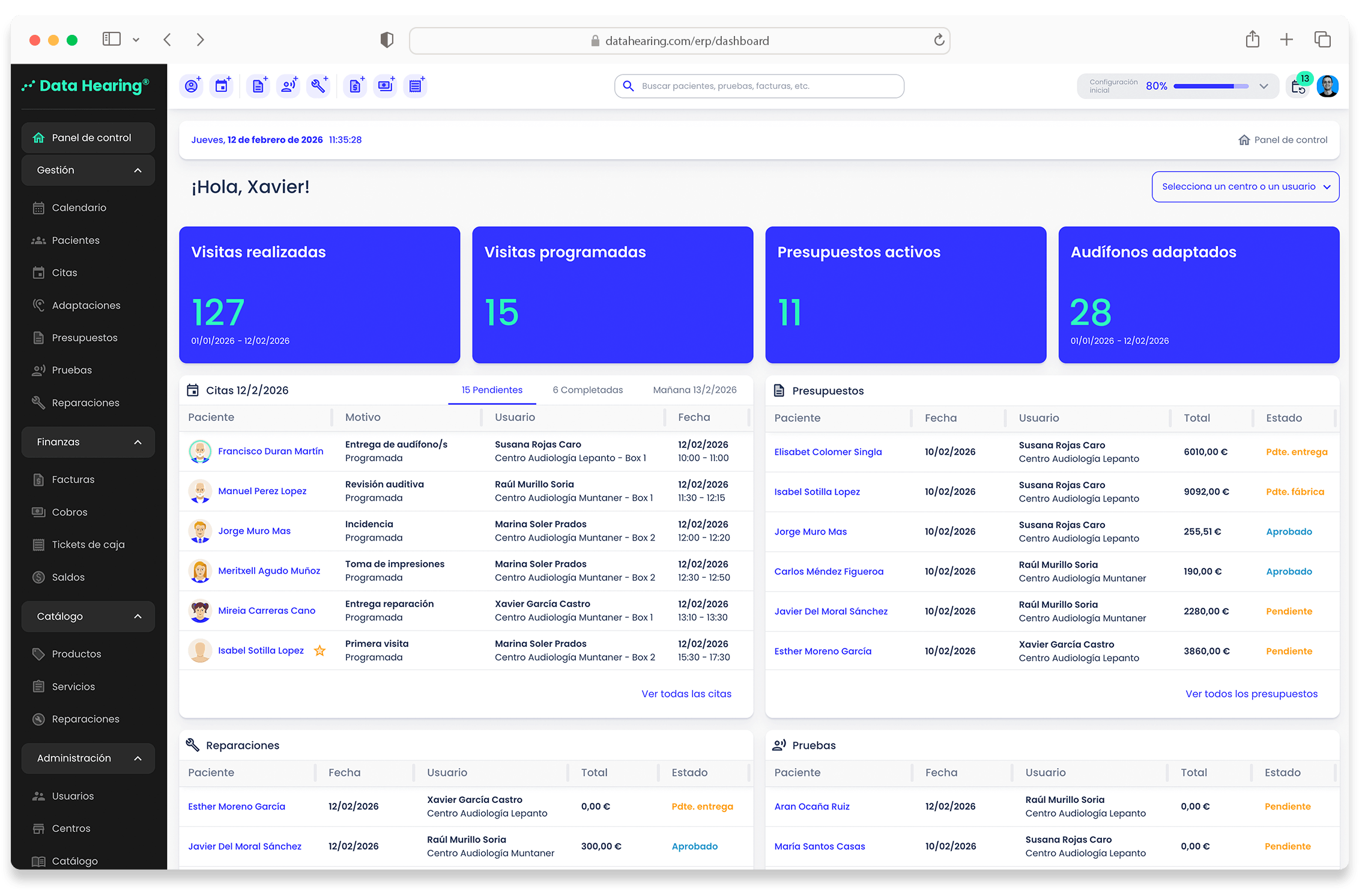This screenshot has width=1362, height=896.
Task: Click the new payment cash icon
Action: [x=385, y=86]
